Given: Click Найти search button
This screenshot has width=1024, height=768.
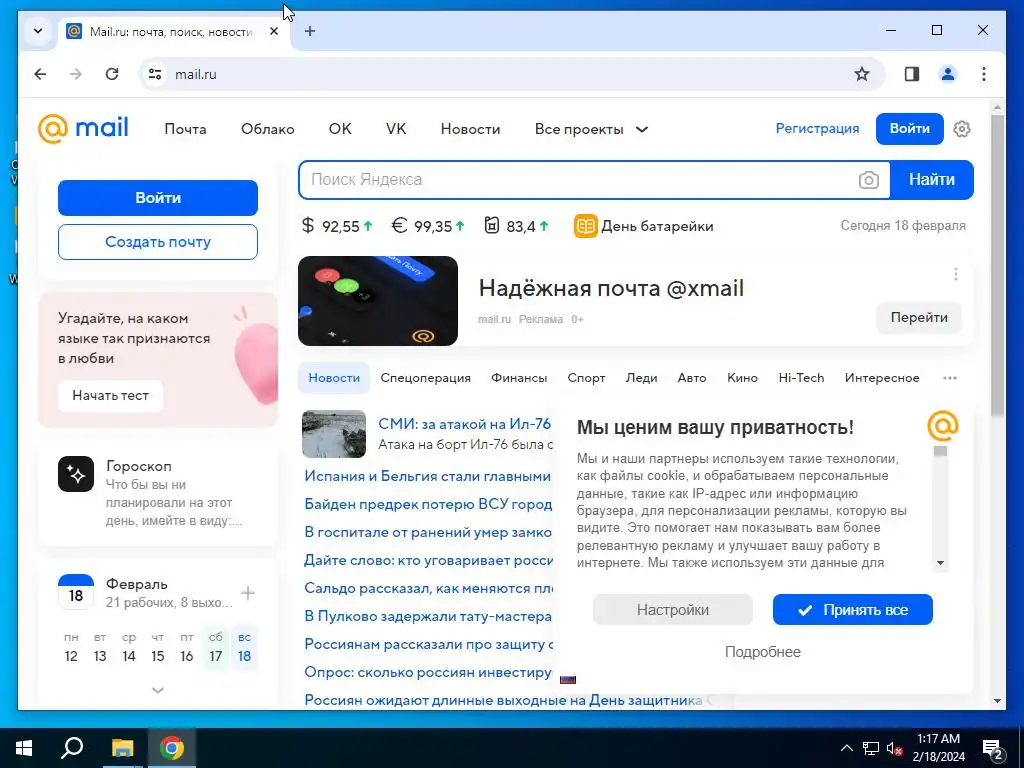Looking at the screenshot, I should tap(931, 180).
